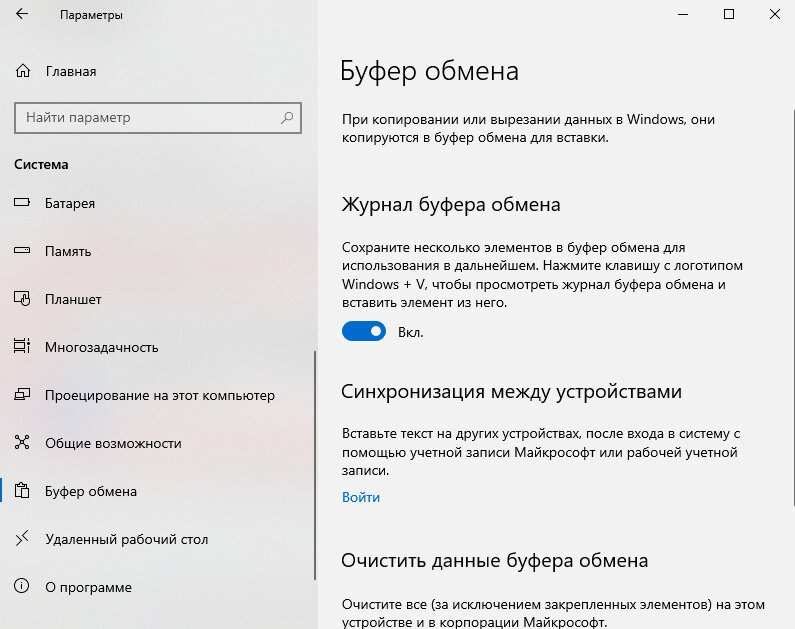Turn off the Журнал буфера обмена switch
The height and width of the screenshot is (629, 795).
pyautogui.click(x=364, y=331)
